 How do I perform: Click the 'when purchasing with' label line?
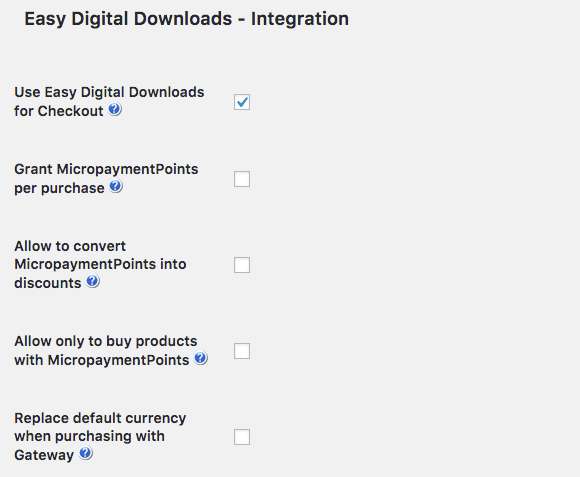90,437
